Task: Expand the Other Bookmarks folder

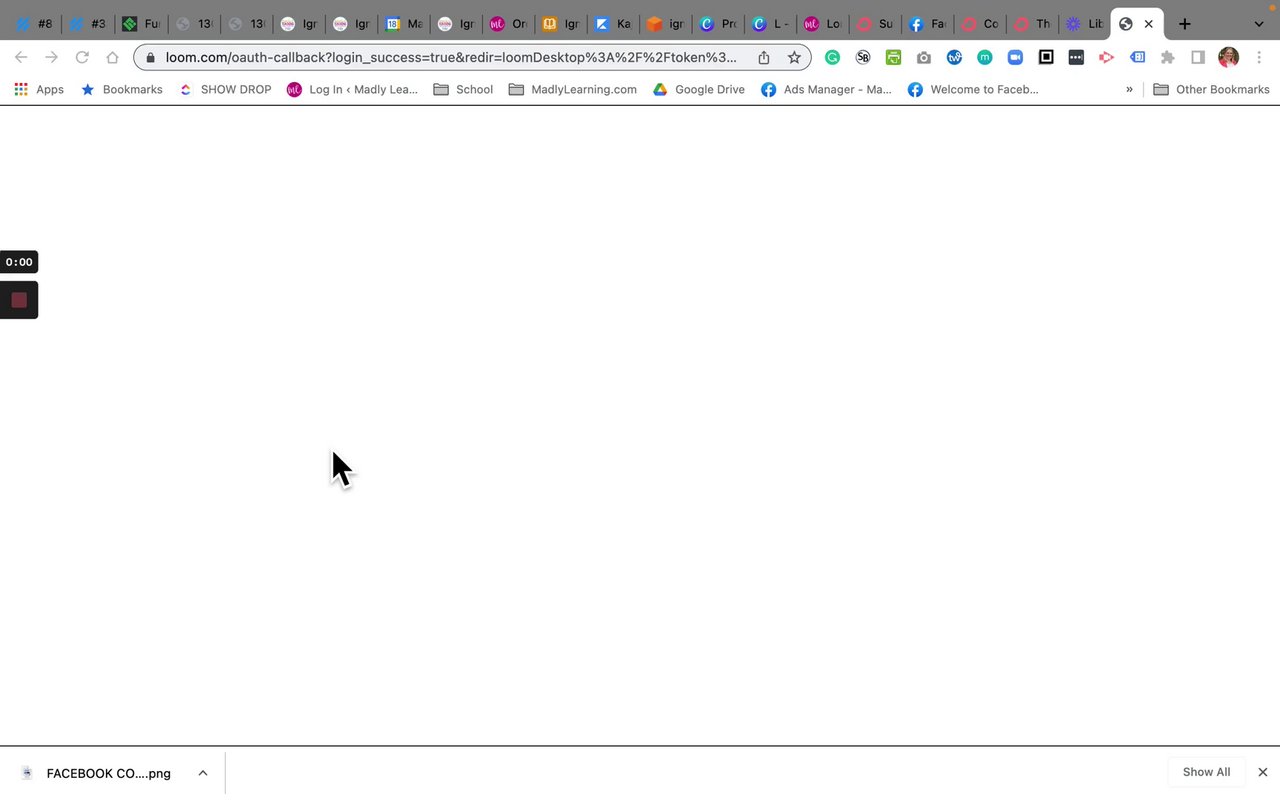Action: point(1211,89)
